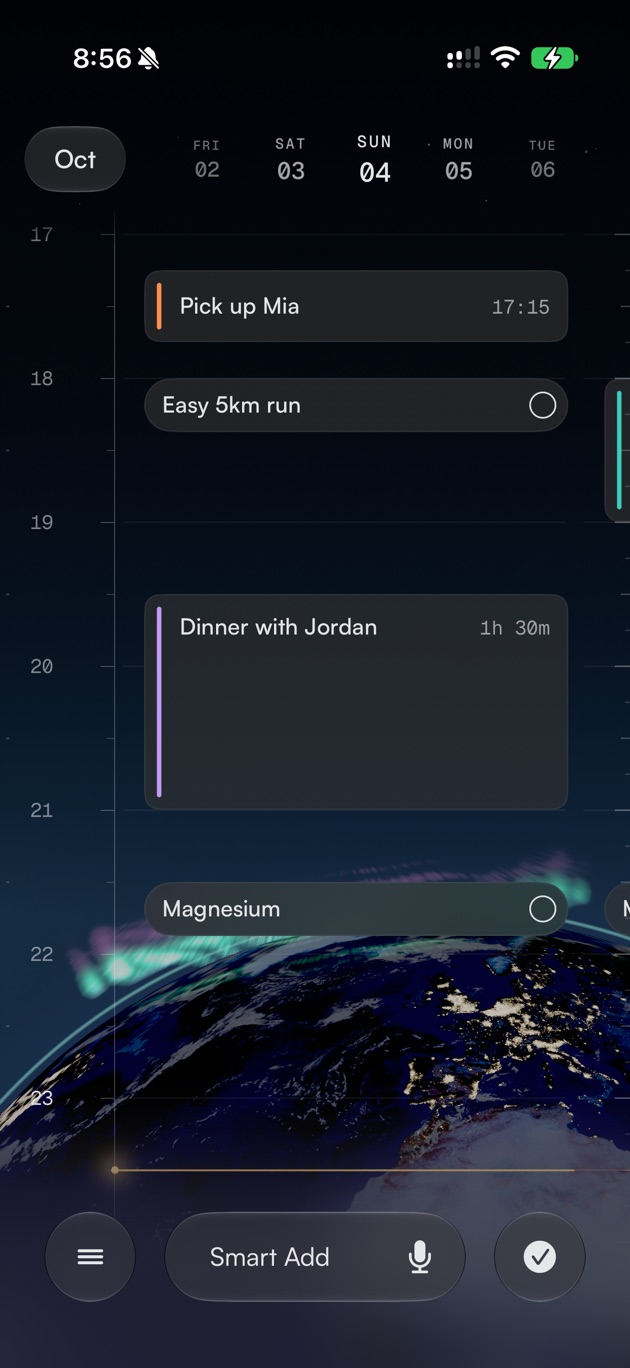The height and width of the screenshot is (1368, 630).
Task: Tap the checkmark circle button
Action: 540,1257
